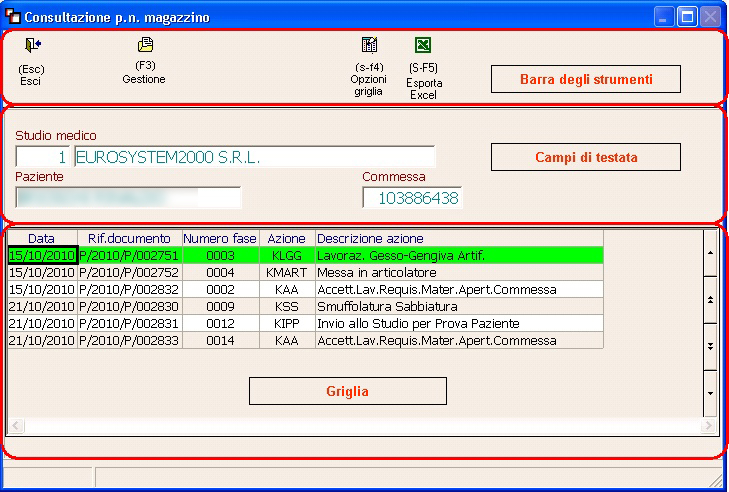Screen dimensions: 729x492
Task: Select document cell P/2010/P/002751
Action: click(130, 255)
